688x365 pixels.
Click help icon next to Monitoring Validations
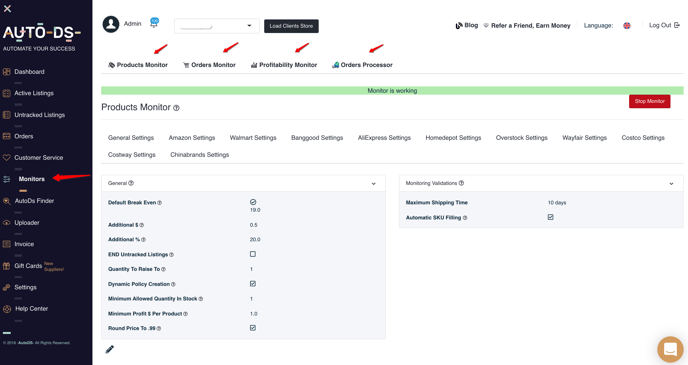(x=461, y=183)
